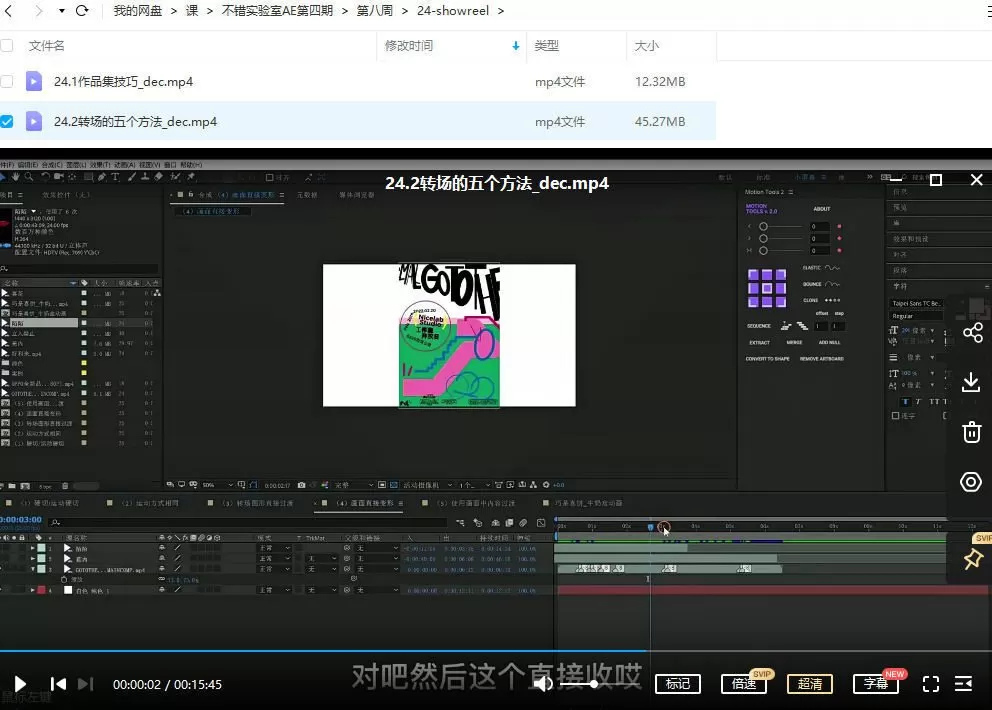The image size is (992, 710).
Task: Enter fullscreen video mode
Action: 931,684
